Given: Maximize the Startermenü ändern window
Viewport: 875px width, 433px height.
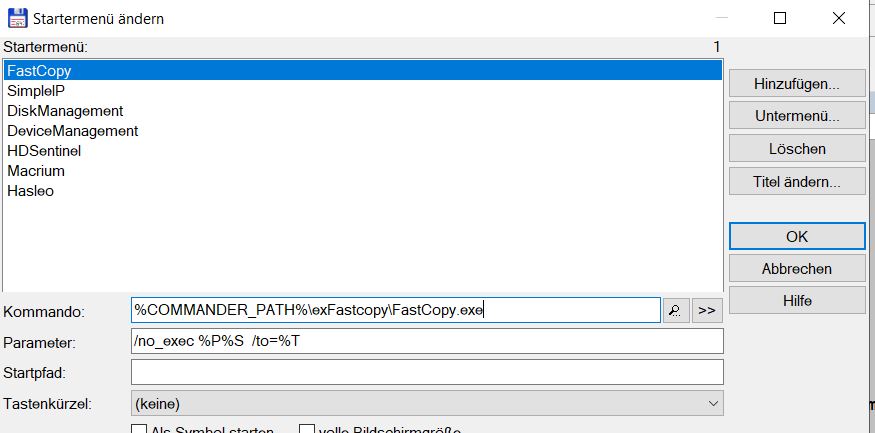Looking at the screenshot, I should coord(780,18).
